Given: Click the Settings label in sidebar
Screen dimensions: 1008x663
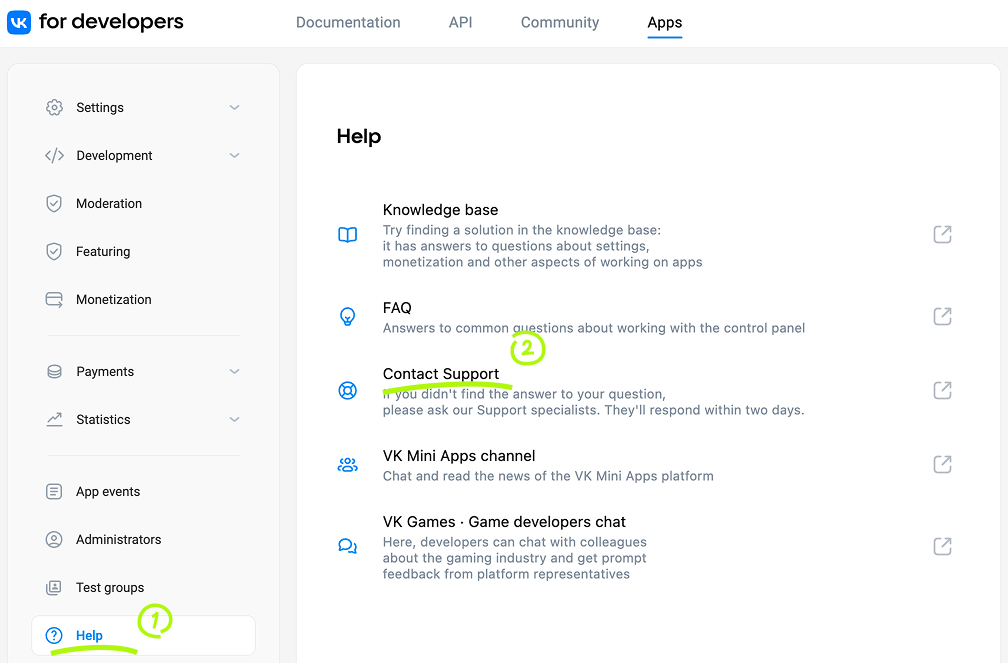Looking at the screenshot, I should (x=100, y=107).
